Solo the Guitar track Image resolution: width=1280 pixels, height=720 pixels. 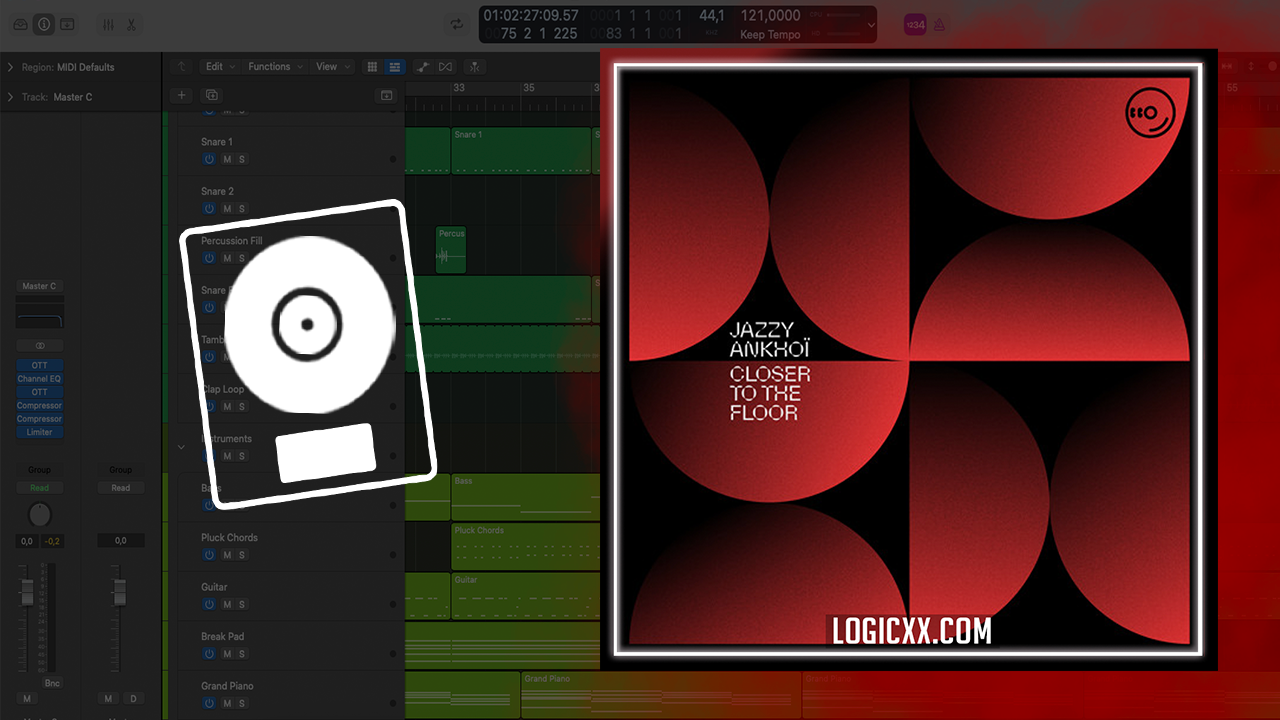242,604
